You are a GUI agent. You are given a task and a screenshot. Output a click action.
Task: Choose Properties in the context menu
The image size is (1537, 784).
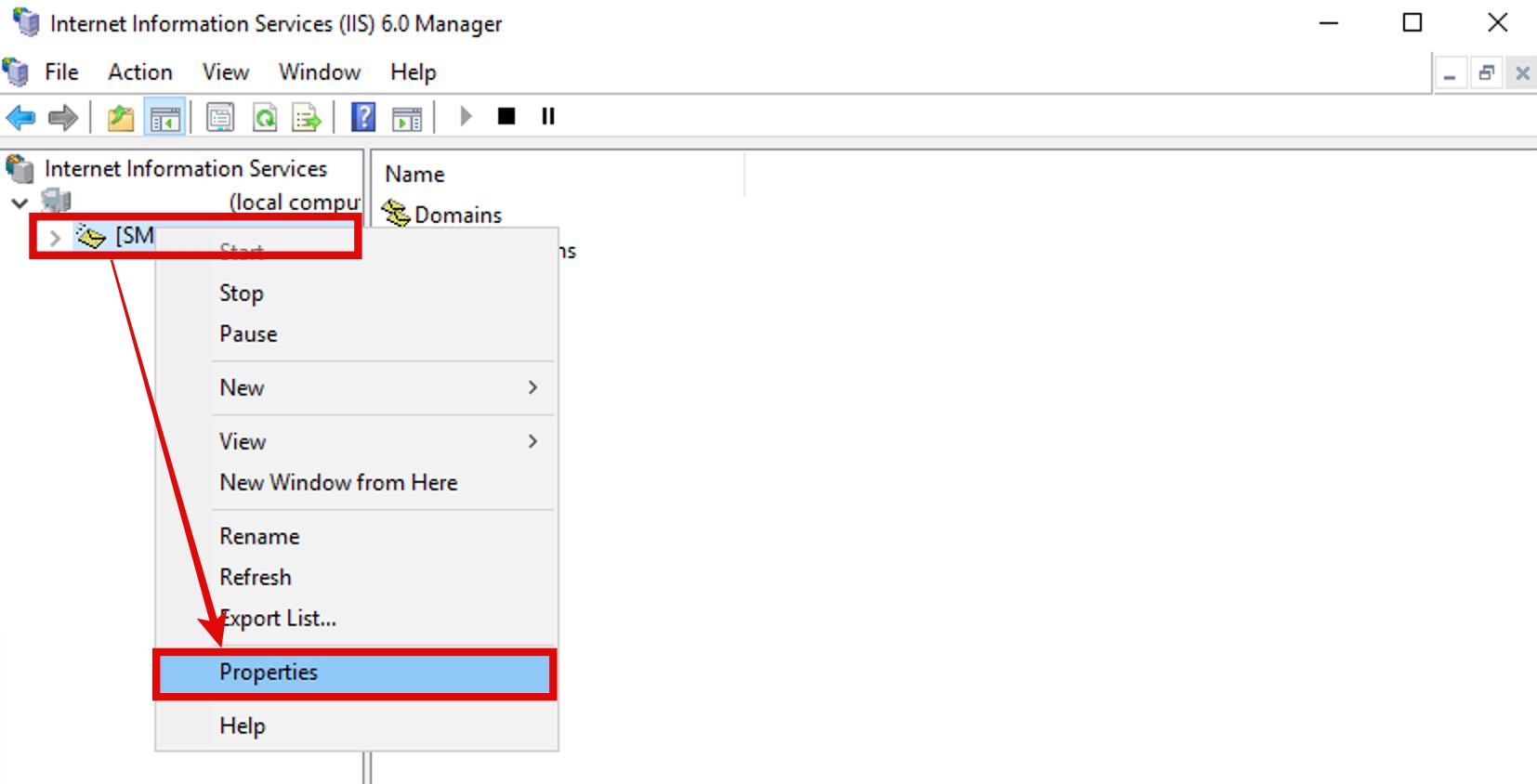pyautogui.click(x=357, y=673)
